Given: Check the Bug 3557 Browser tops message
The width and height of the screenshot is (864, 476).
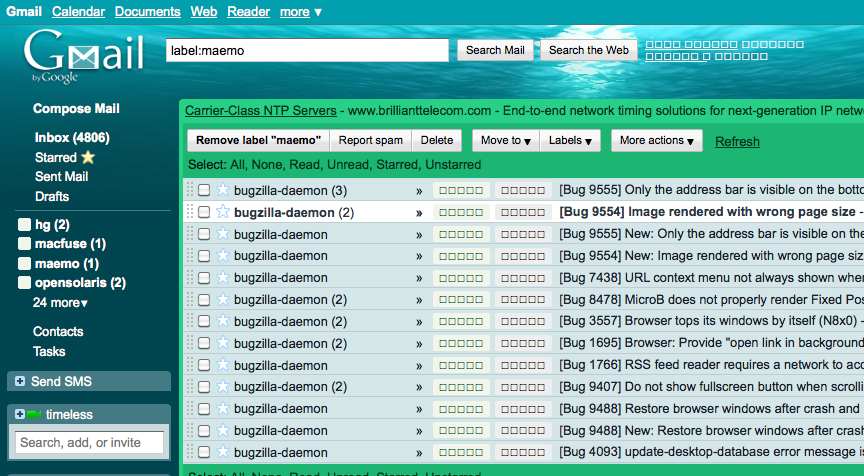Looking at the screenshot, I should point(204,321).
